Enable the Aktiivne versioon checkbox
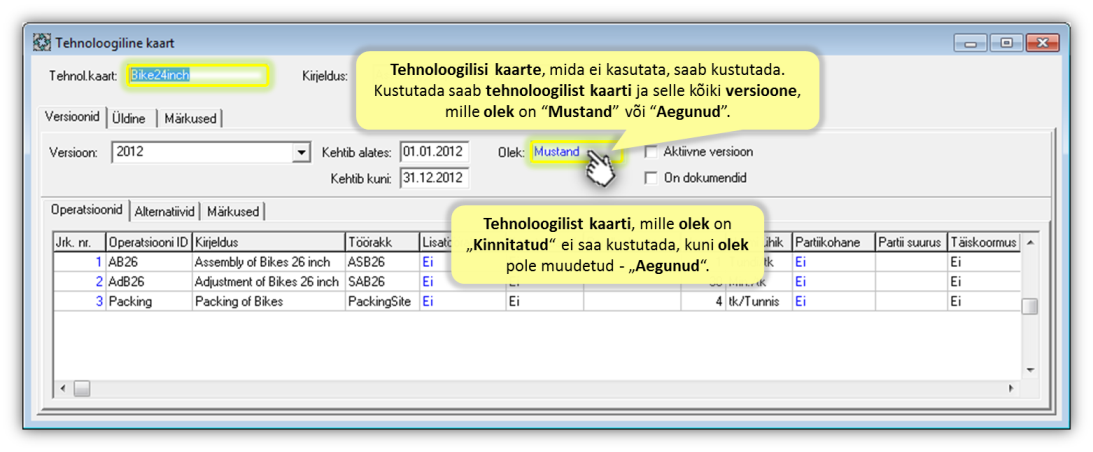The height and width of the screenshot is (452, 1093). 652,152
